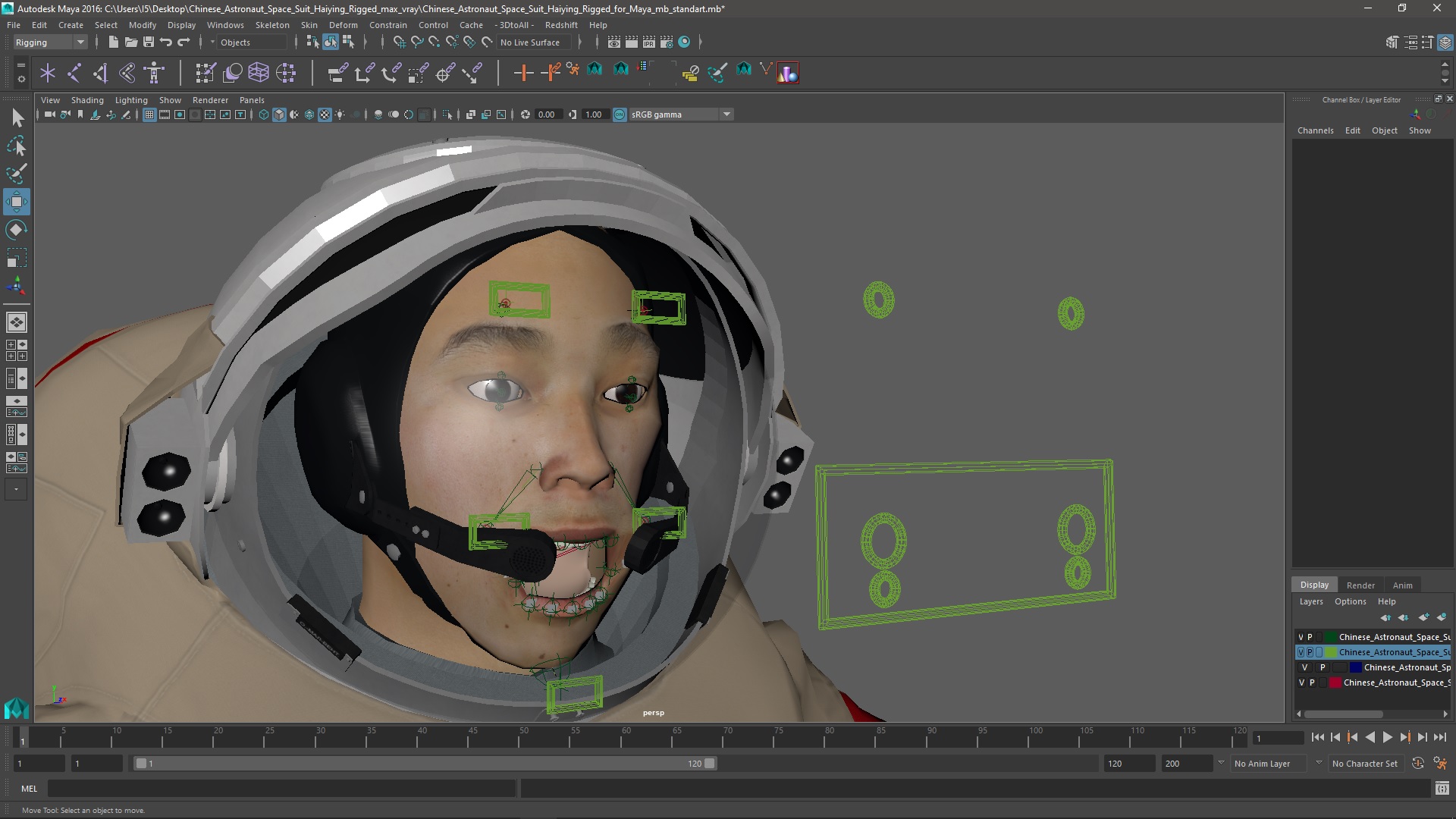This screenshot has width=1456, height=819.
Task: Select the Create Joints shelf tool
Action: click(74, 73)
